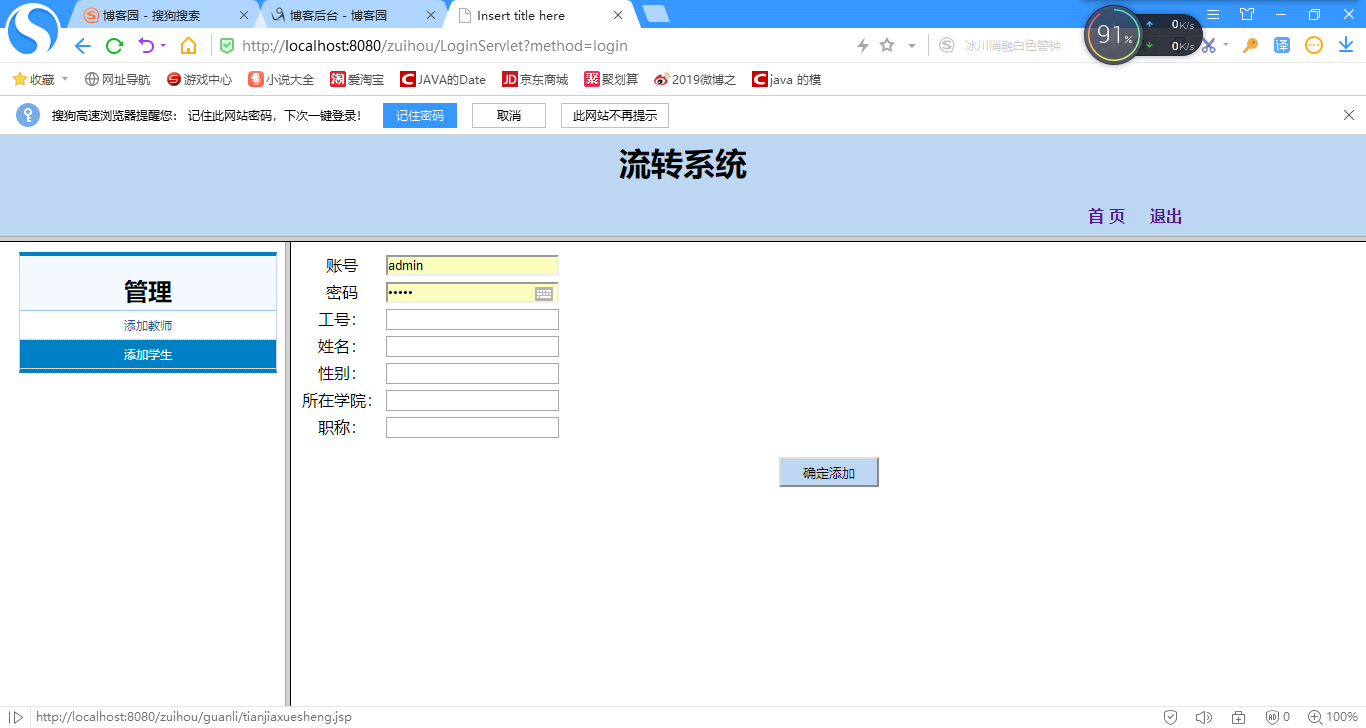Close the Insert title here tab
This screenshot has height=728, width=1366.
coord(618,15)
